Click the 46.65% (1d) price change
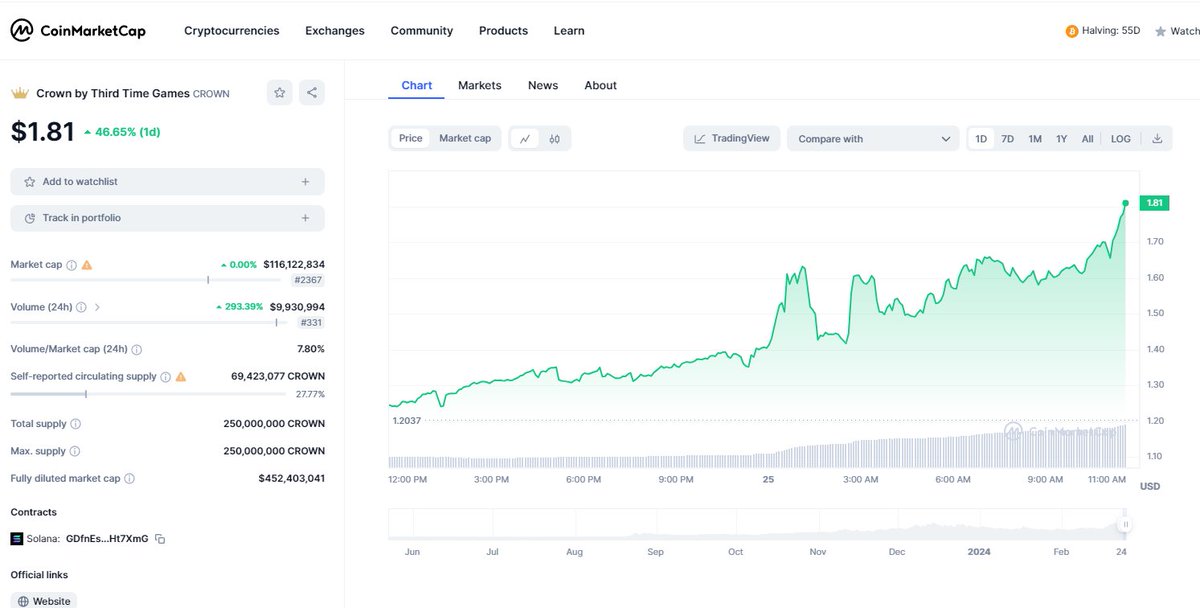The image size is (1200, 608). coord(122,132)
